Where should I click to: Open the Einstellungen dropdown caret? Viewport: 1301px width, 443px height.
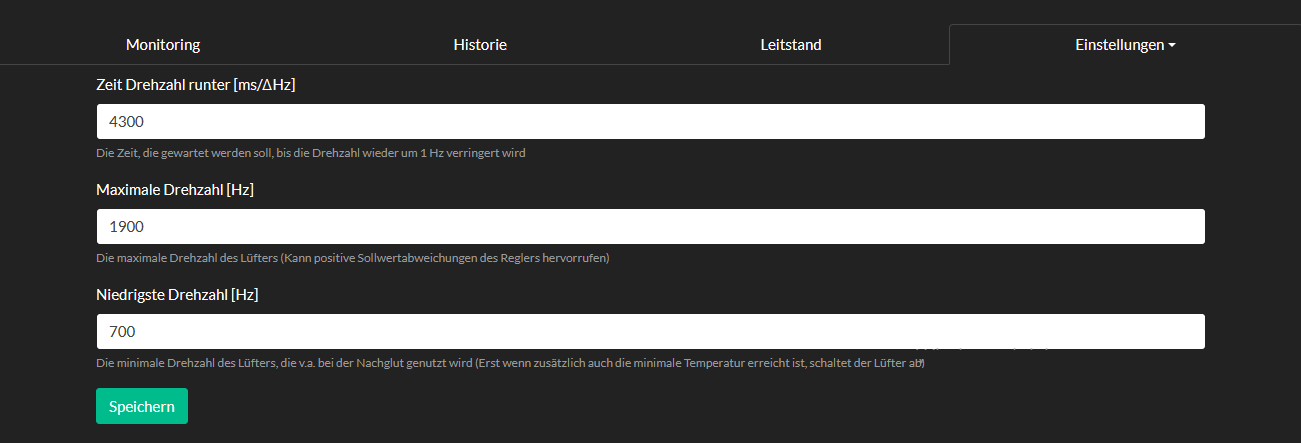[1171, 46]
